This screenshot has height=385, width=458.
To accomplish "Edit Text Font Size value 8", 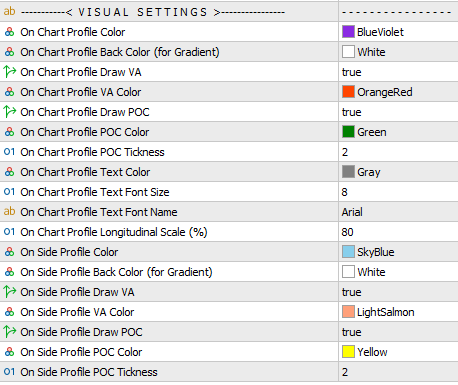I will (398, 192).
